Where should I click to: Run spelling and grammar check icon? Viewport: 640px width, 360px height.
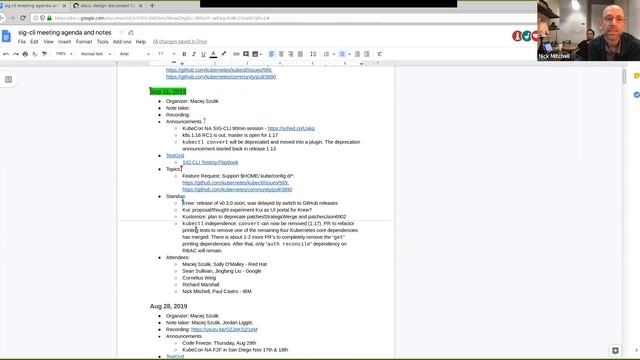click(x=35, y=54)
